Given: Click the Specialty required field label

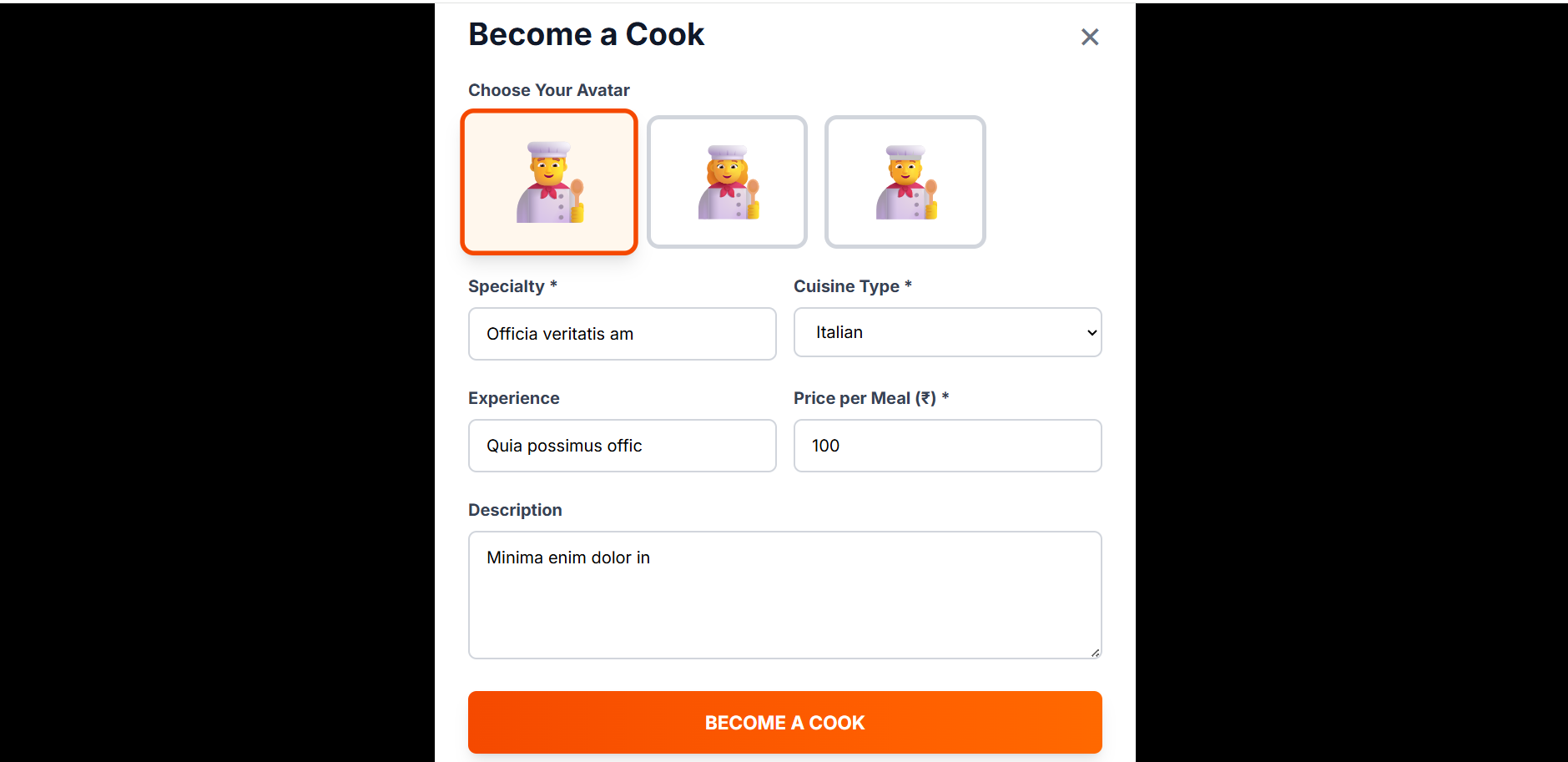Looking at the screenshot, I should pyautogui.click(x=512, y=286).
